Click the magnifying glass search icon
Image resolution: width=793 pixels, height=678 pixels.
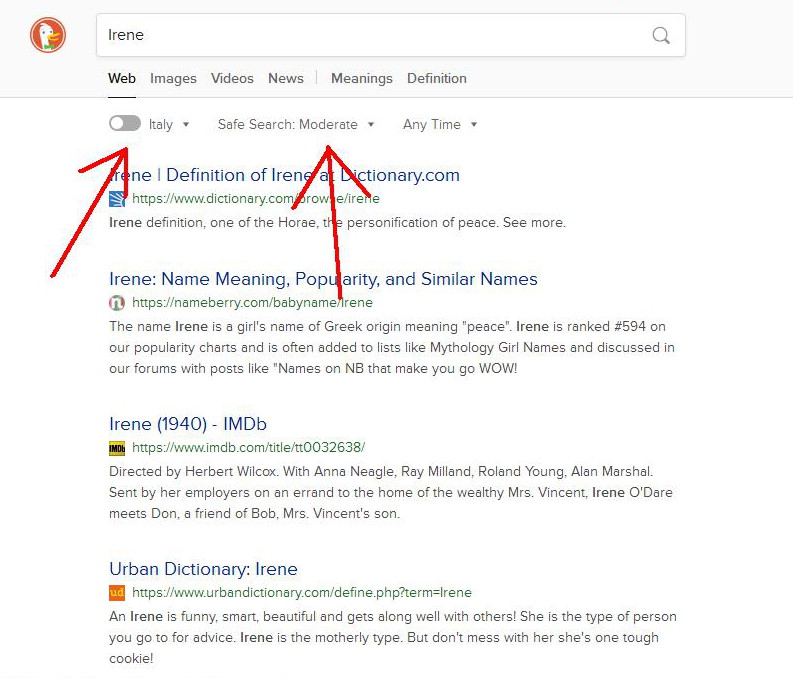[x=660, y=35]
